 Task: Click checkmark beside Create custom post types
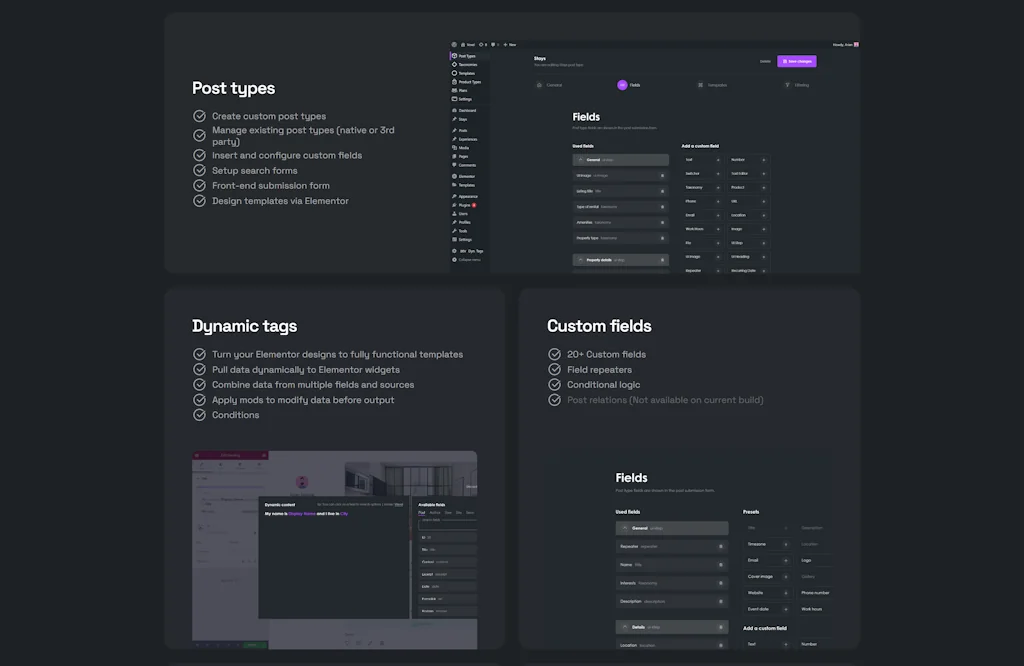tap(199, 116)
